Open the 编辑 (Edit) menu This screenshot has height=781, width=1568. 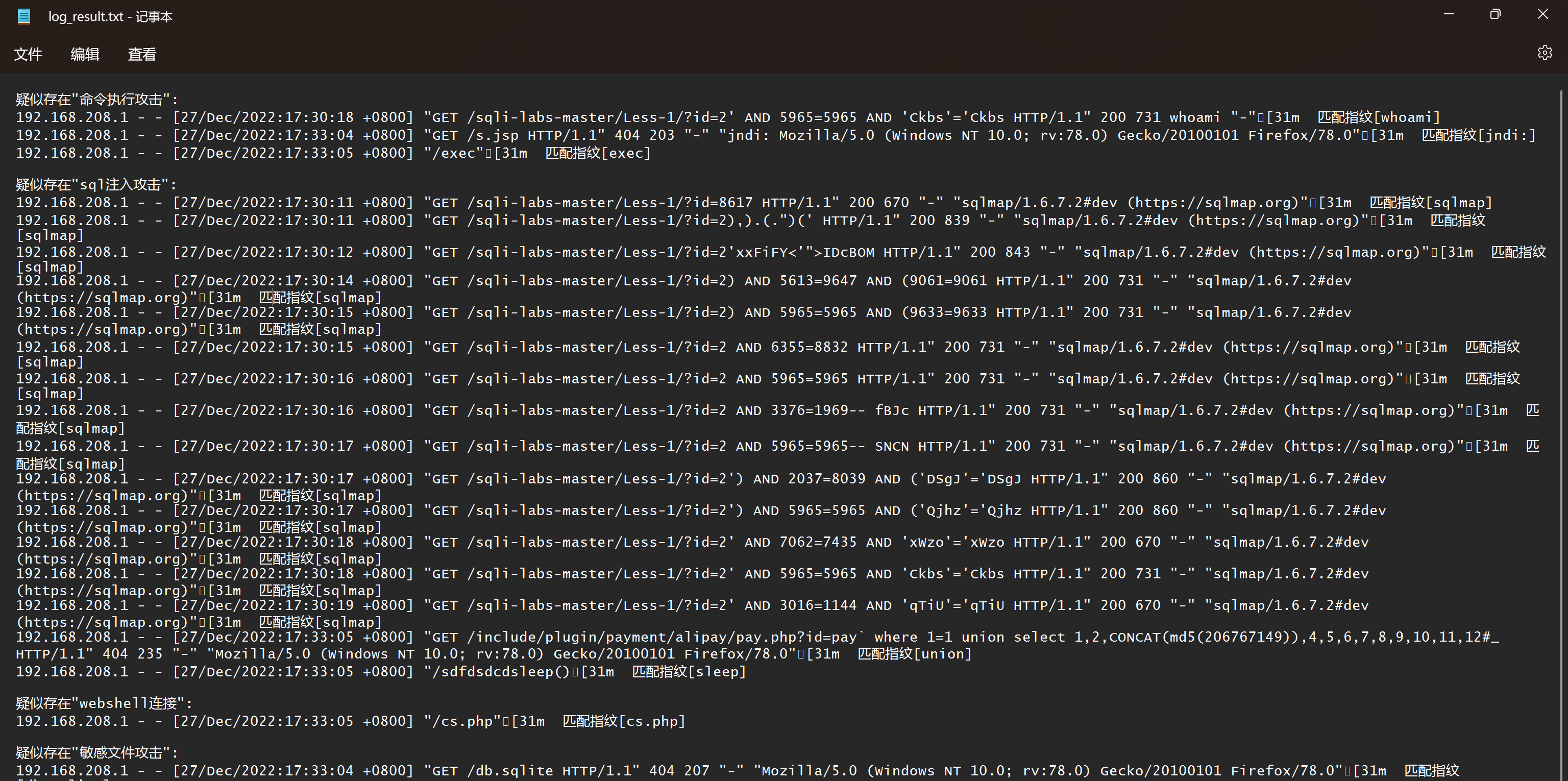85,54
